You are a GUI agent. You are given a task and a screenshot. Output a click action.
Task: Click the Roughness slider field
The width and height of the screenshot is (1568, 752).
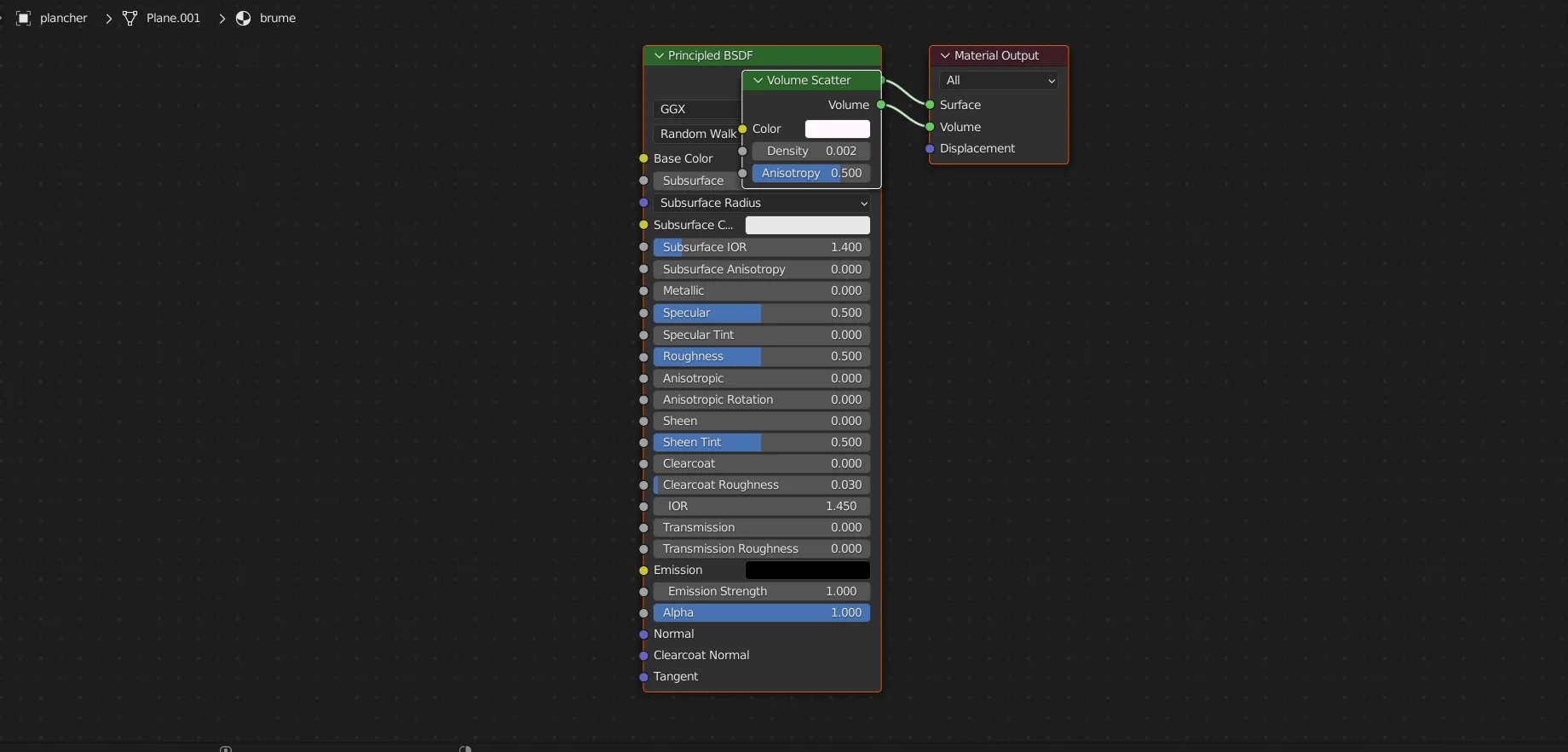tap(761, 357)
